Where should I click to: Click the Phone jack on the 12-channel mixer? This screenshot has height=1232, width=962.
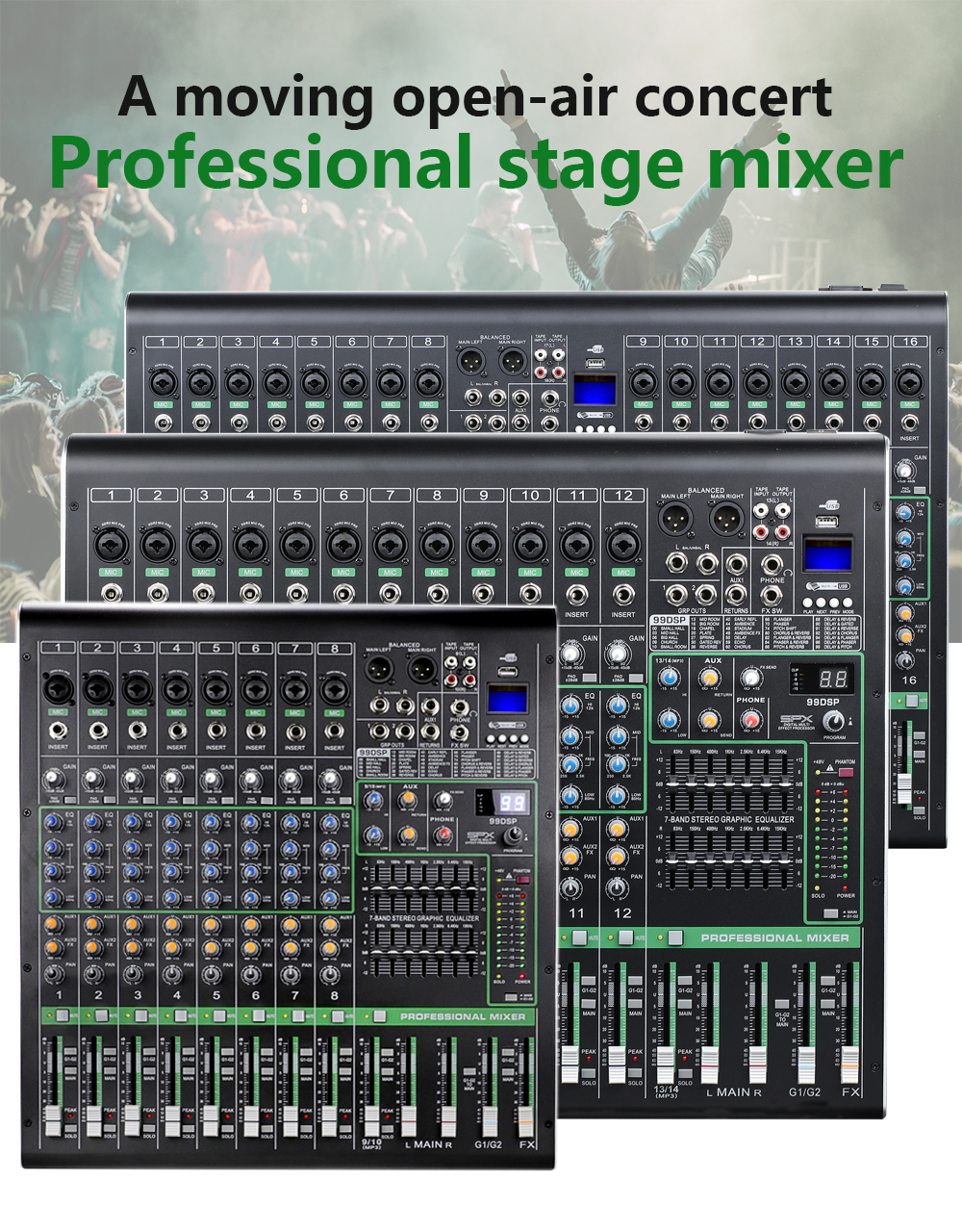point(772,565)
